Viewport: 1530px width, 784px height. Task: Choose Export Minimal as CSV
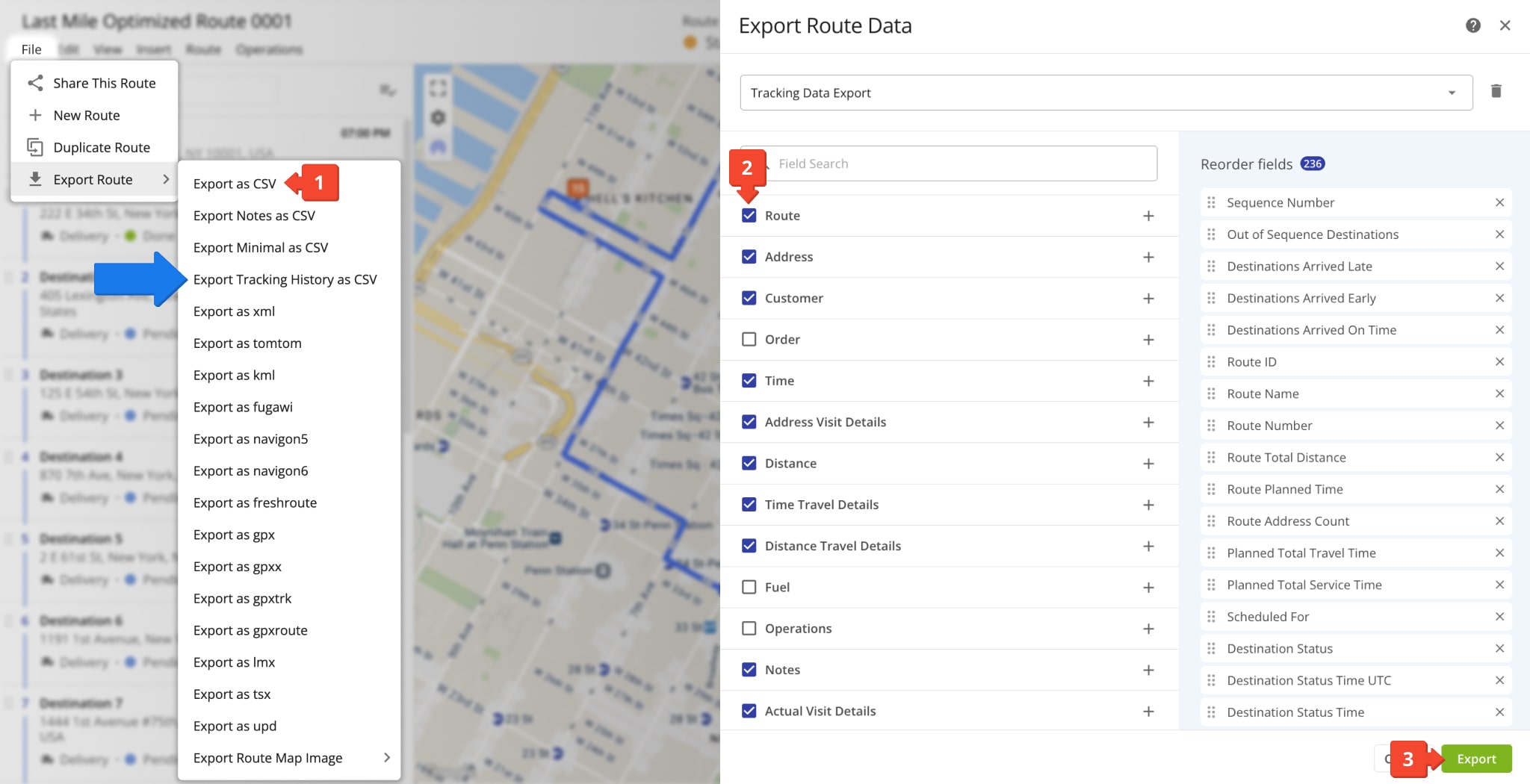tap(261, 247)
